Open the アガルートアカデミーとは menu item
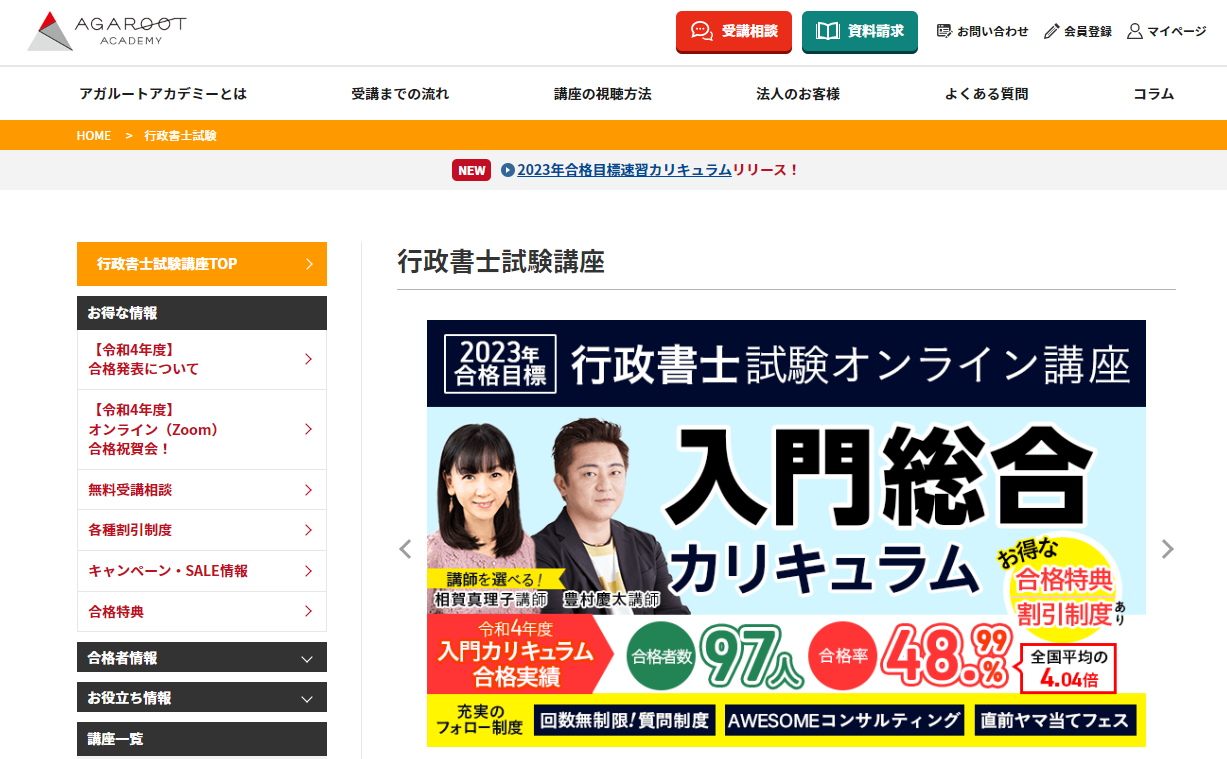The image size is (1227, 759). [163, 94]
